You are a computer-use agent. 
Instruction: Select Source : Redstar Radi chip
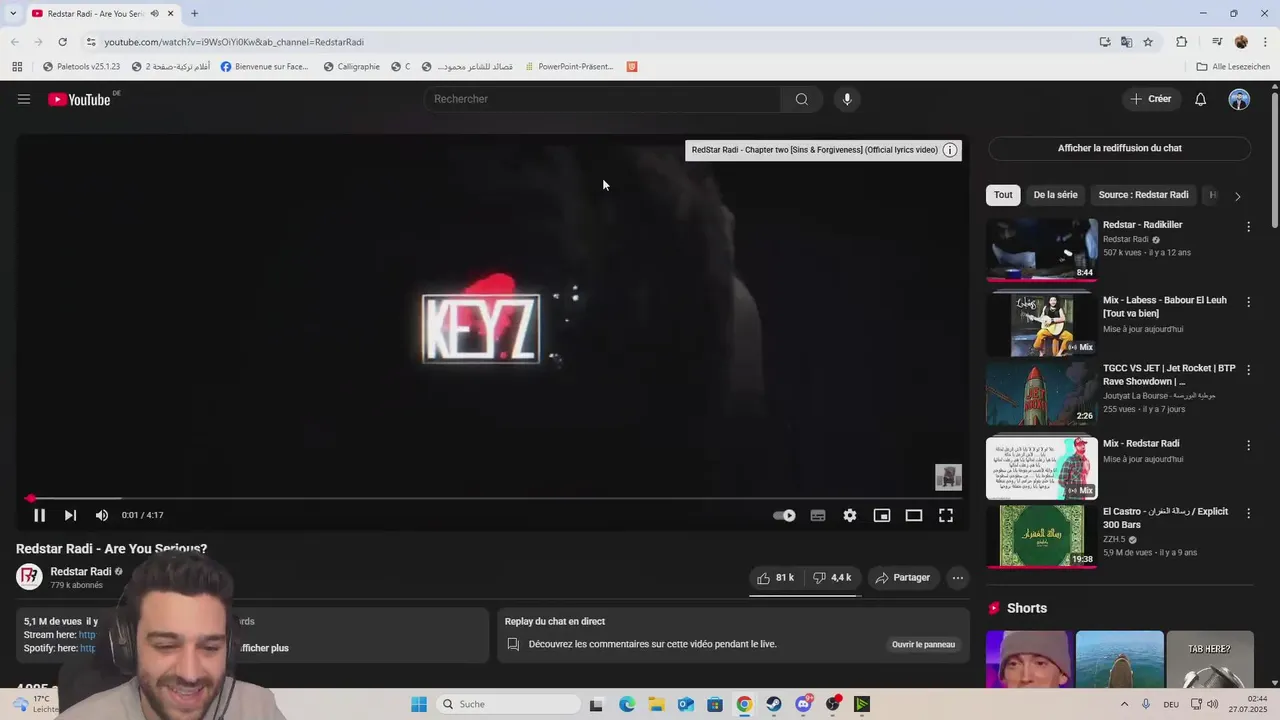(x=1143, y=195)
